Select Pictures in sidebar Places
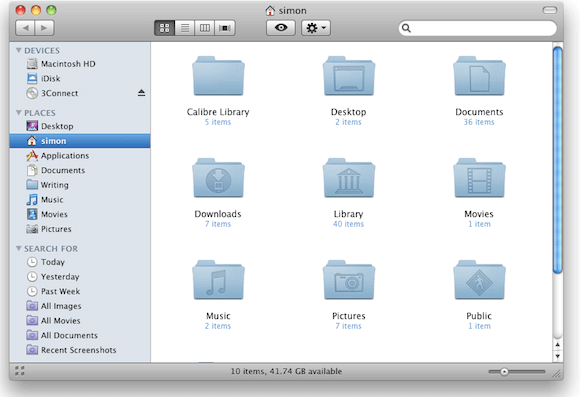This screenshot has height=397, width=580. click(x=80, y=229)
